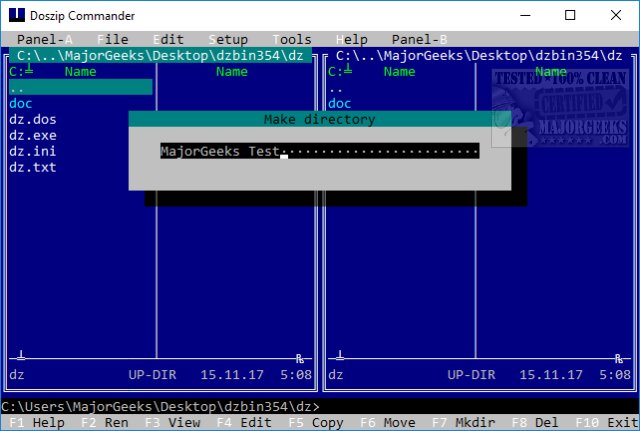Open the Panel-A menu
The height and width of the screenshot is (431, 640).
tap(44, 40)
